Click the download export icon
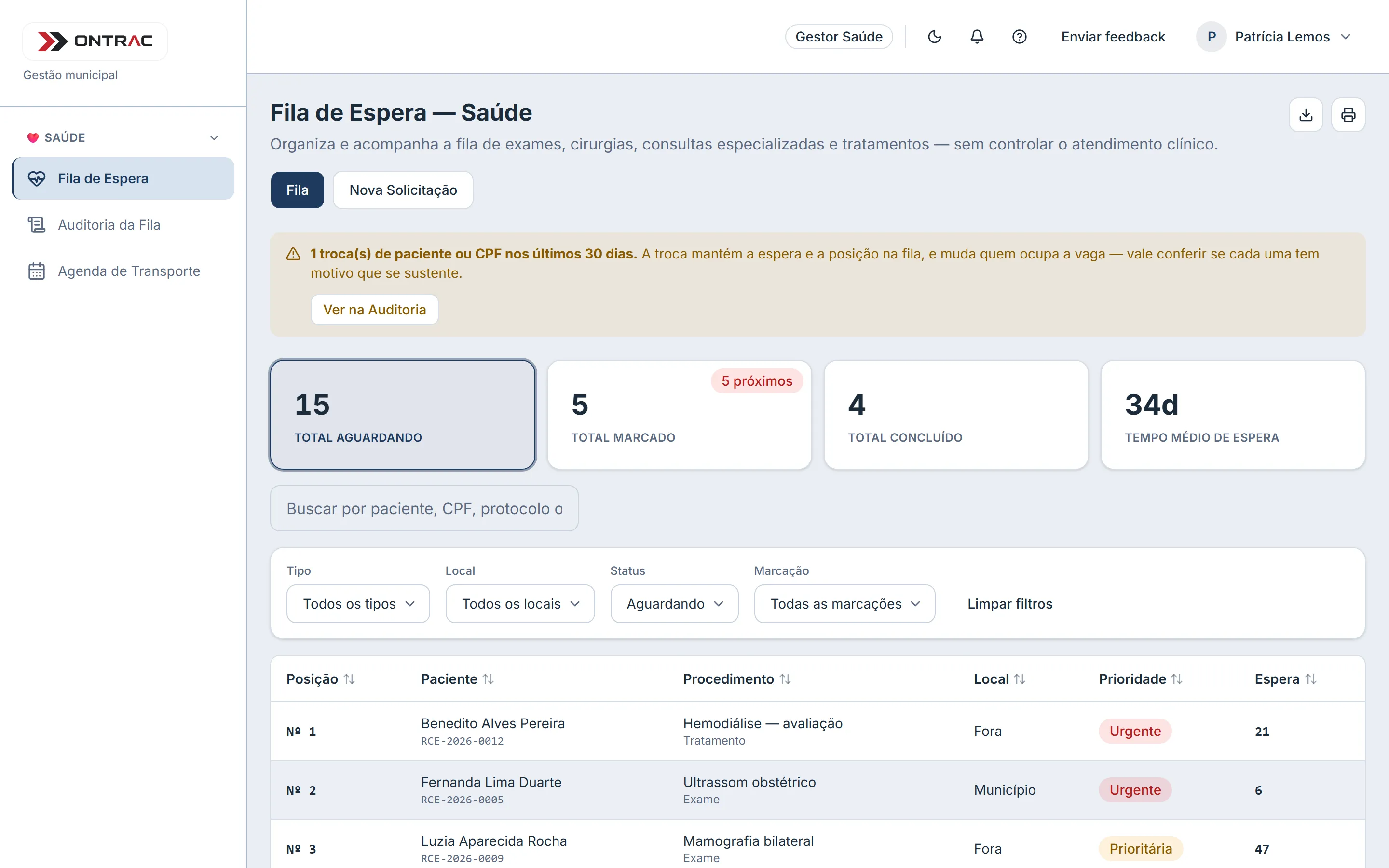This screenshot has height=868, width=1389. [1306, 115]
